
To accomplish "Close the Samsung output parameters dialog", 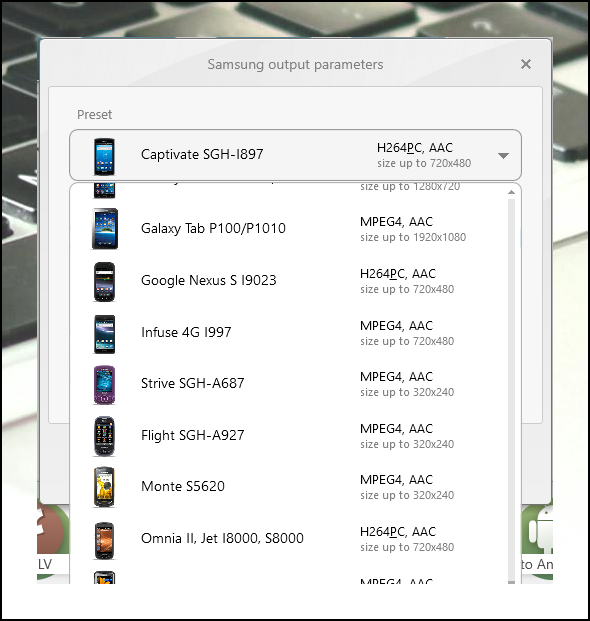I will (525, 64).
